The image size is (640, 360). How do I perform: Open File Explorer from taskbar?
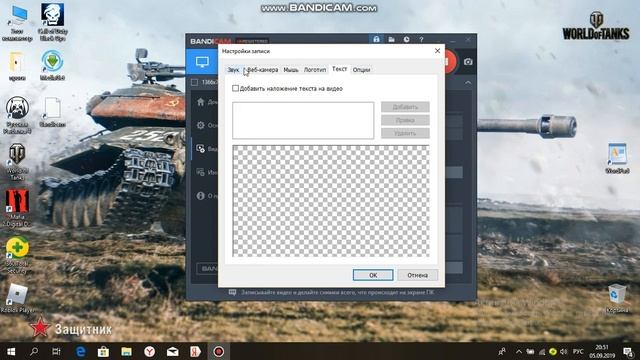[x=126, y=351]
